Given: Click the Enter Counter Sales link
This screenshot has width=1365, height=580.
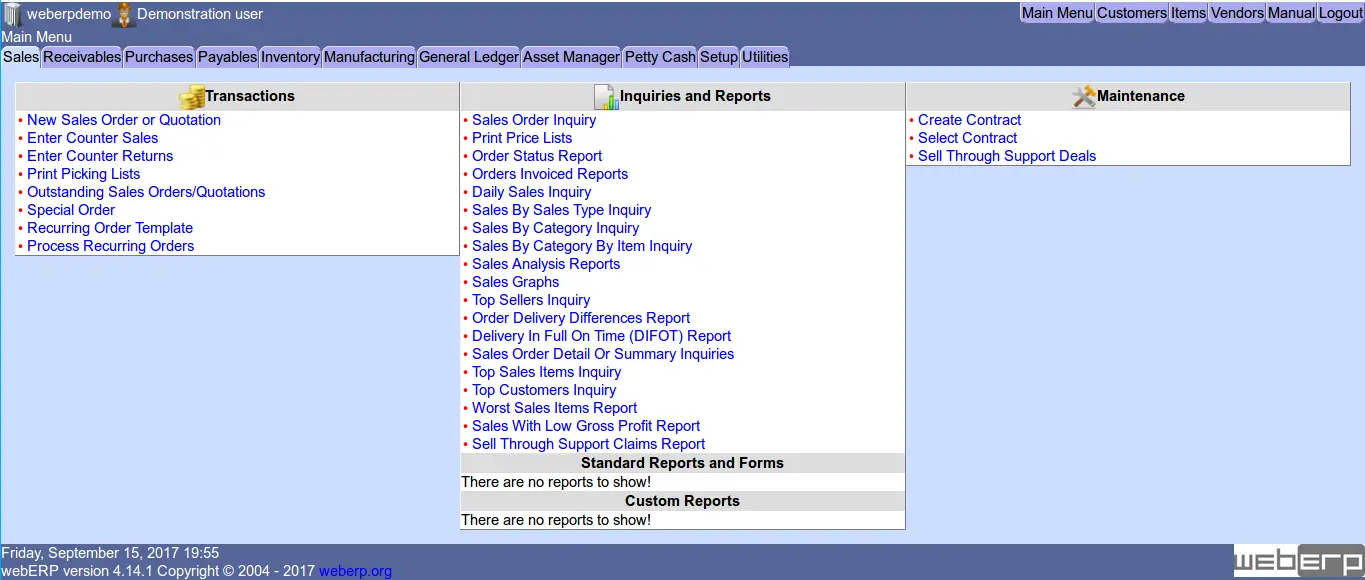Looking at the screenshot, I should (x=93, y=138).
